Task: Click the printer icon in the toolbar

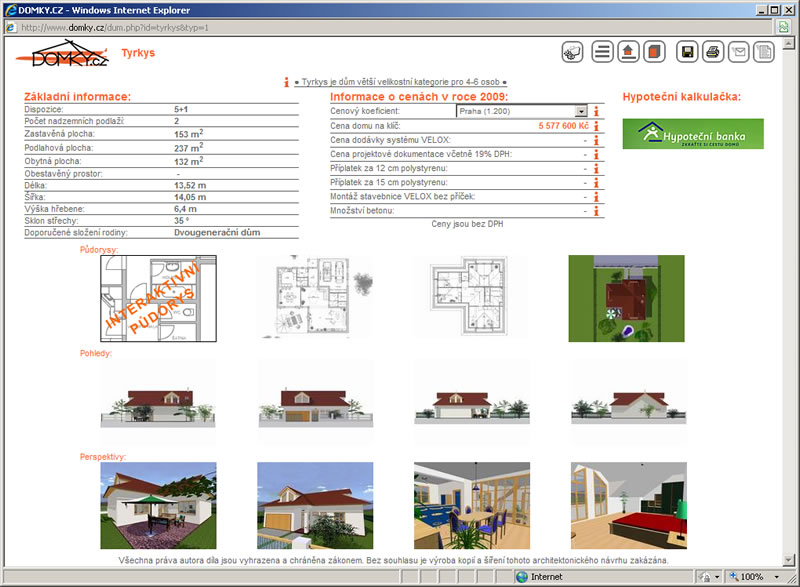Action: [x=713, y=53]
